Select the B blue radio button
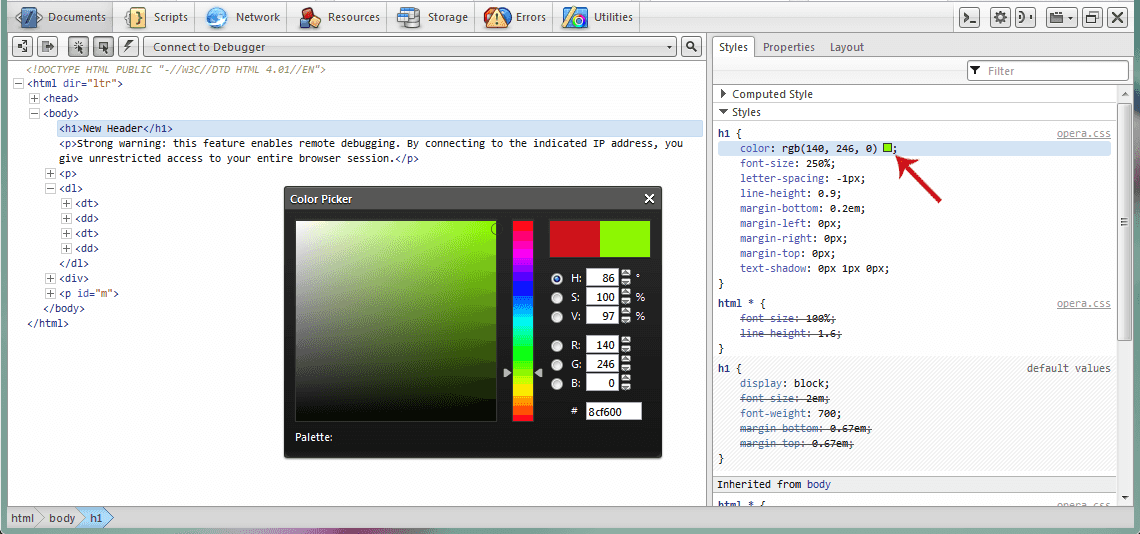1140x534 pixels. click(557, 383)
